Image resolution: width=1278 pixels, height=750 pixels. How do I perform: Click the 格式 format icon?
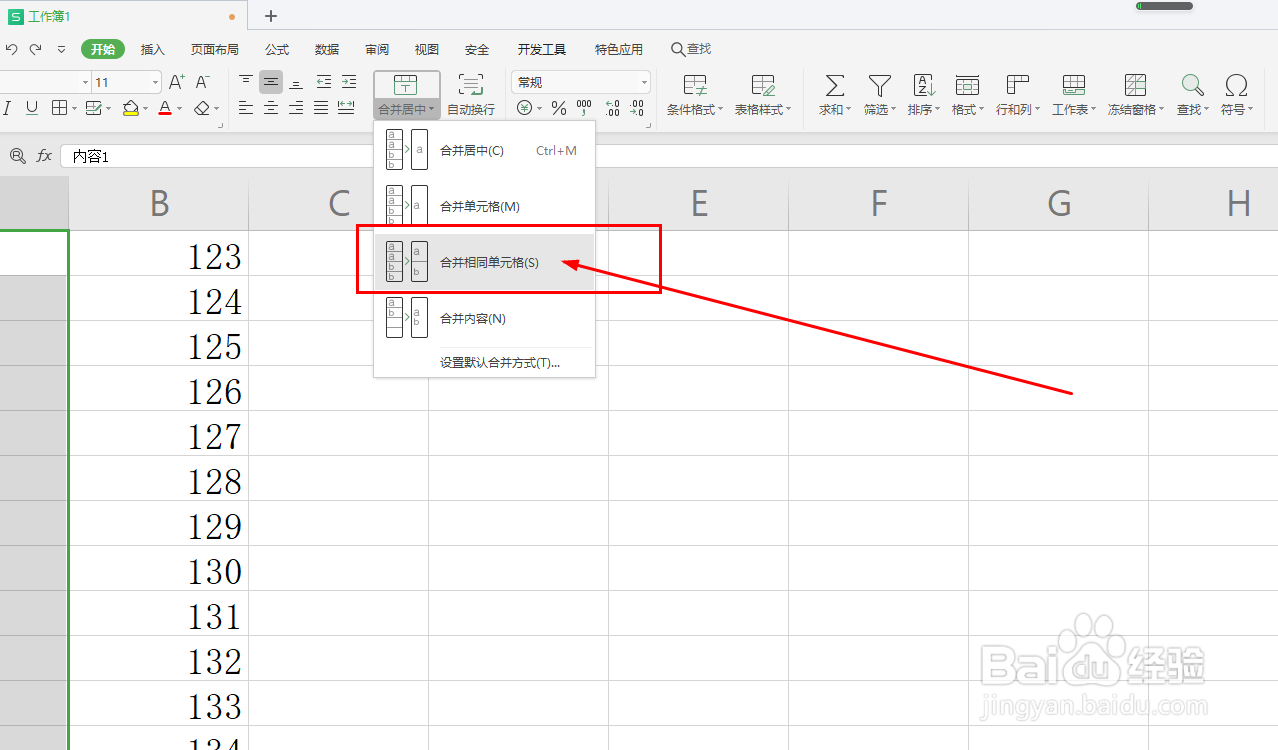967,85
